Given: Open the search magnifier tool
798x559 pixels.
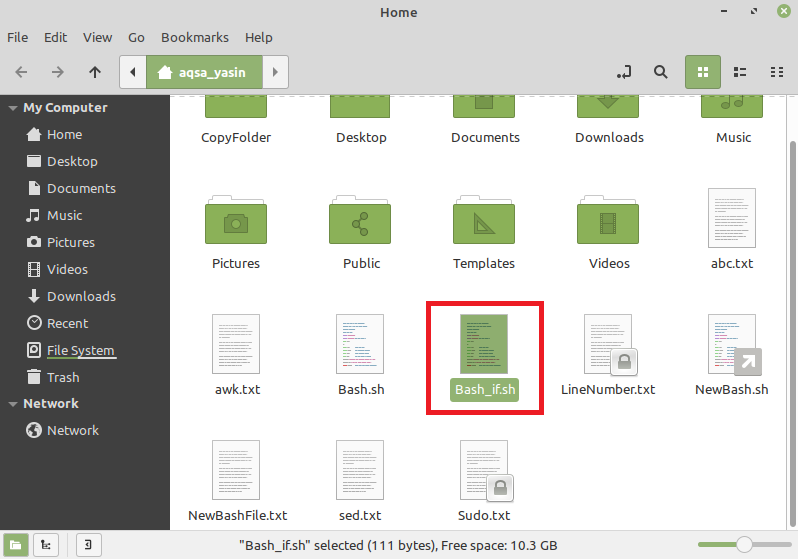Looking at the screenshot, I should pos(661,72).
